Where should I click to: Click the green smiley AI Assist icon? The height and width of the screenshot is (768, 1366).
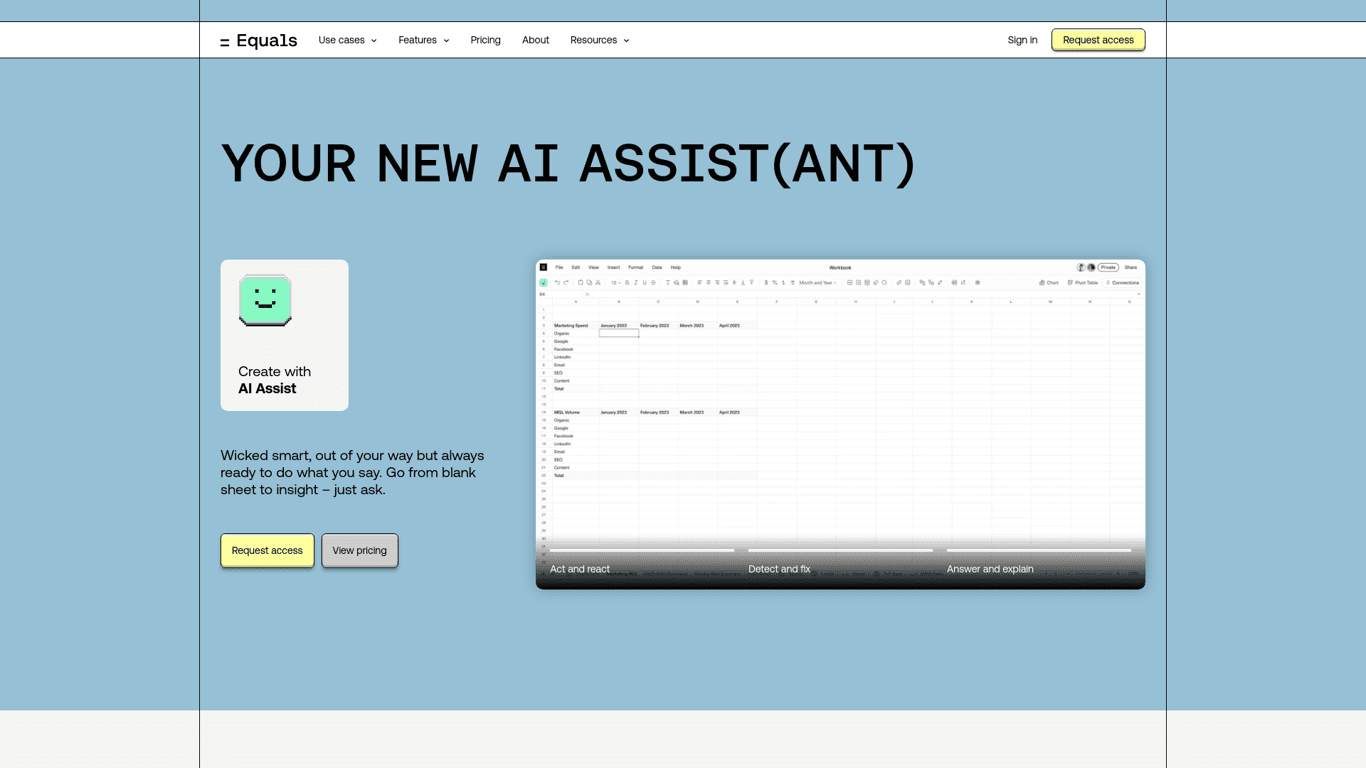pyautogui.click(x=265, y=300)
